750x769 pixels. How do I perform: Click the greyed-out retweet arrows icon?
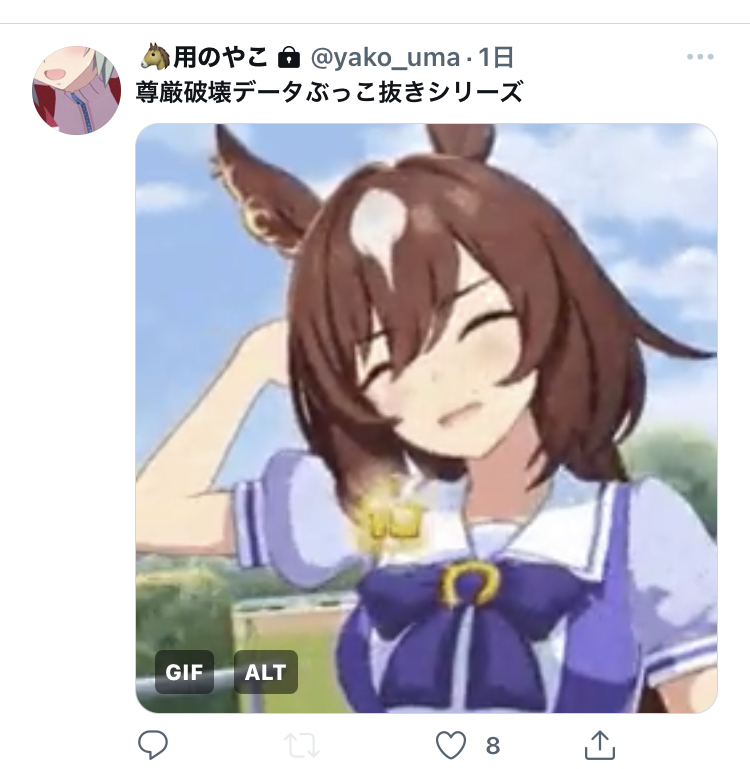tap(302, 744)
